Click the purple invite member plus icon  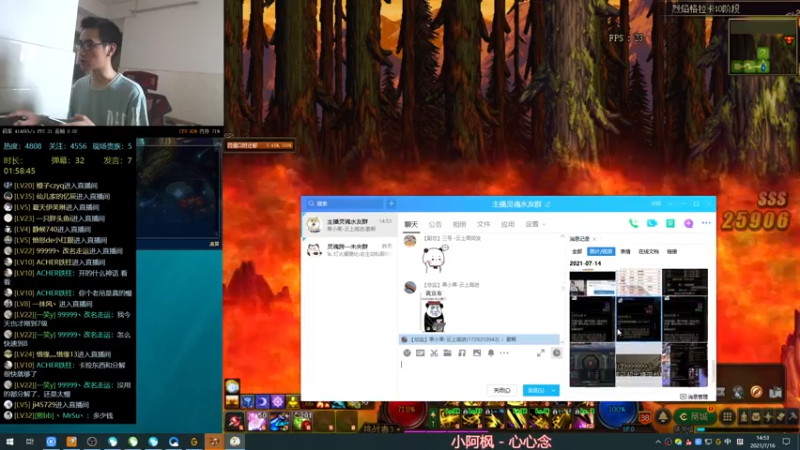(688, 223)
